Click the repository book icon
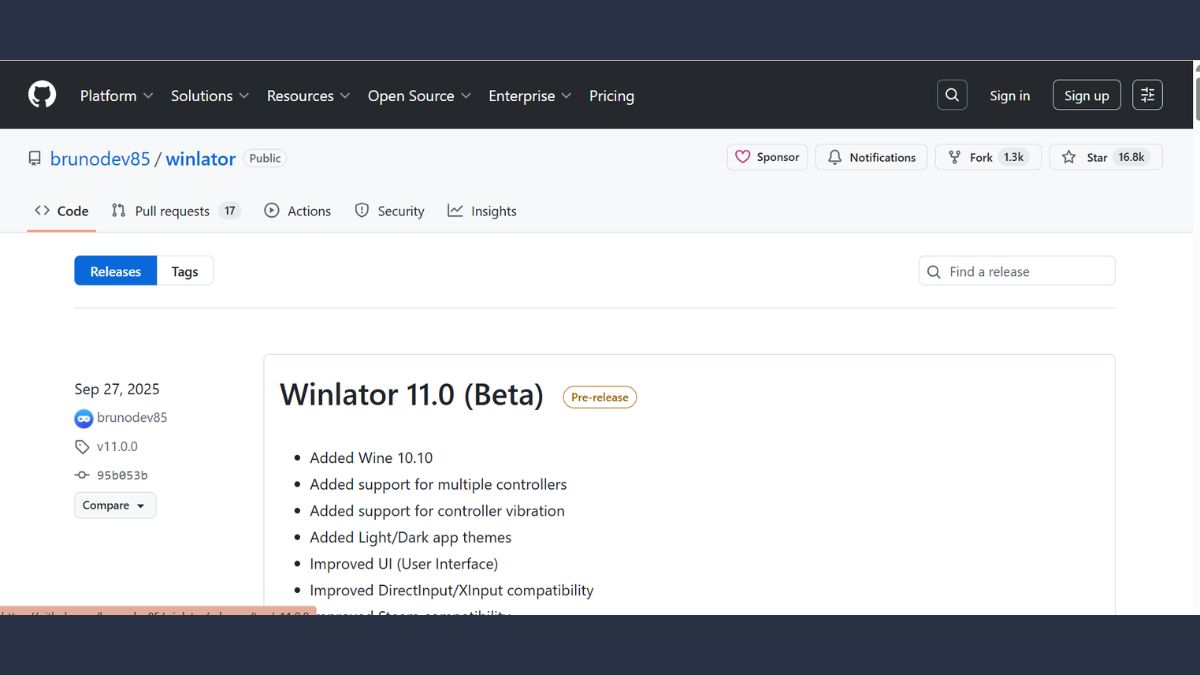This screenshot has width=1200, height=675. 35,158
